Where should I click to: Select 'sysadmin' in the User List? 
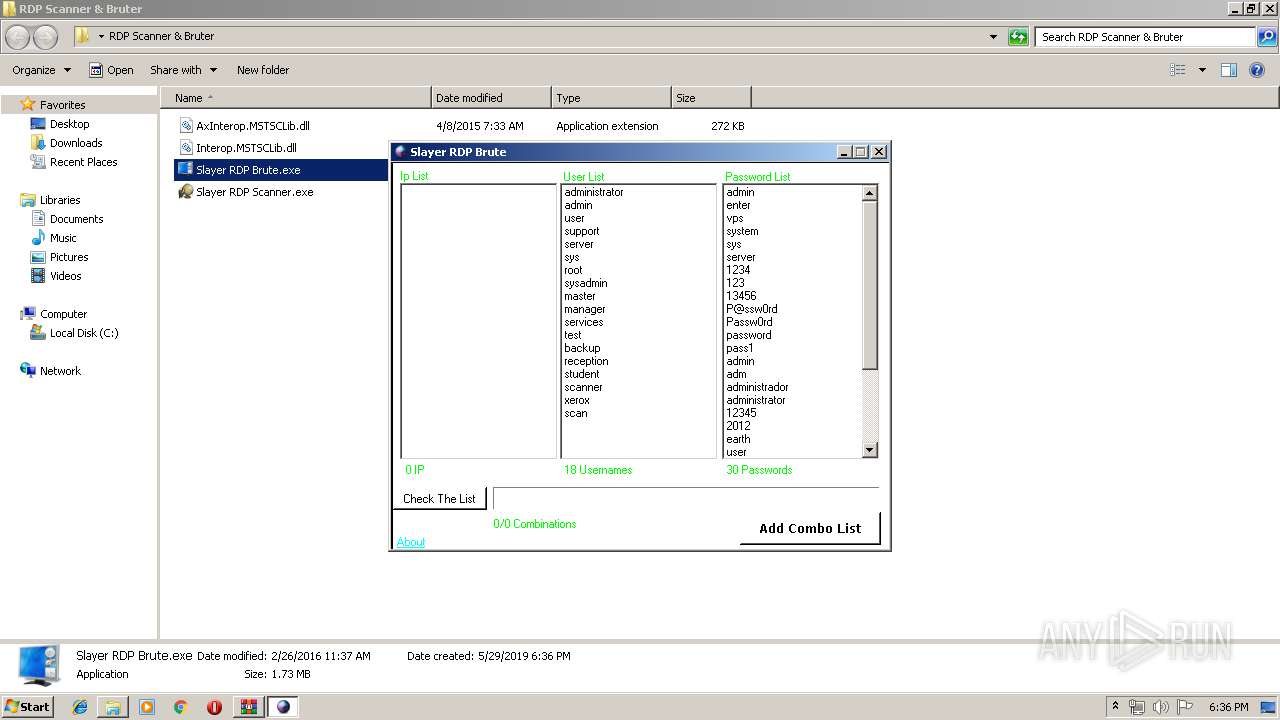tap(586, 283)
